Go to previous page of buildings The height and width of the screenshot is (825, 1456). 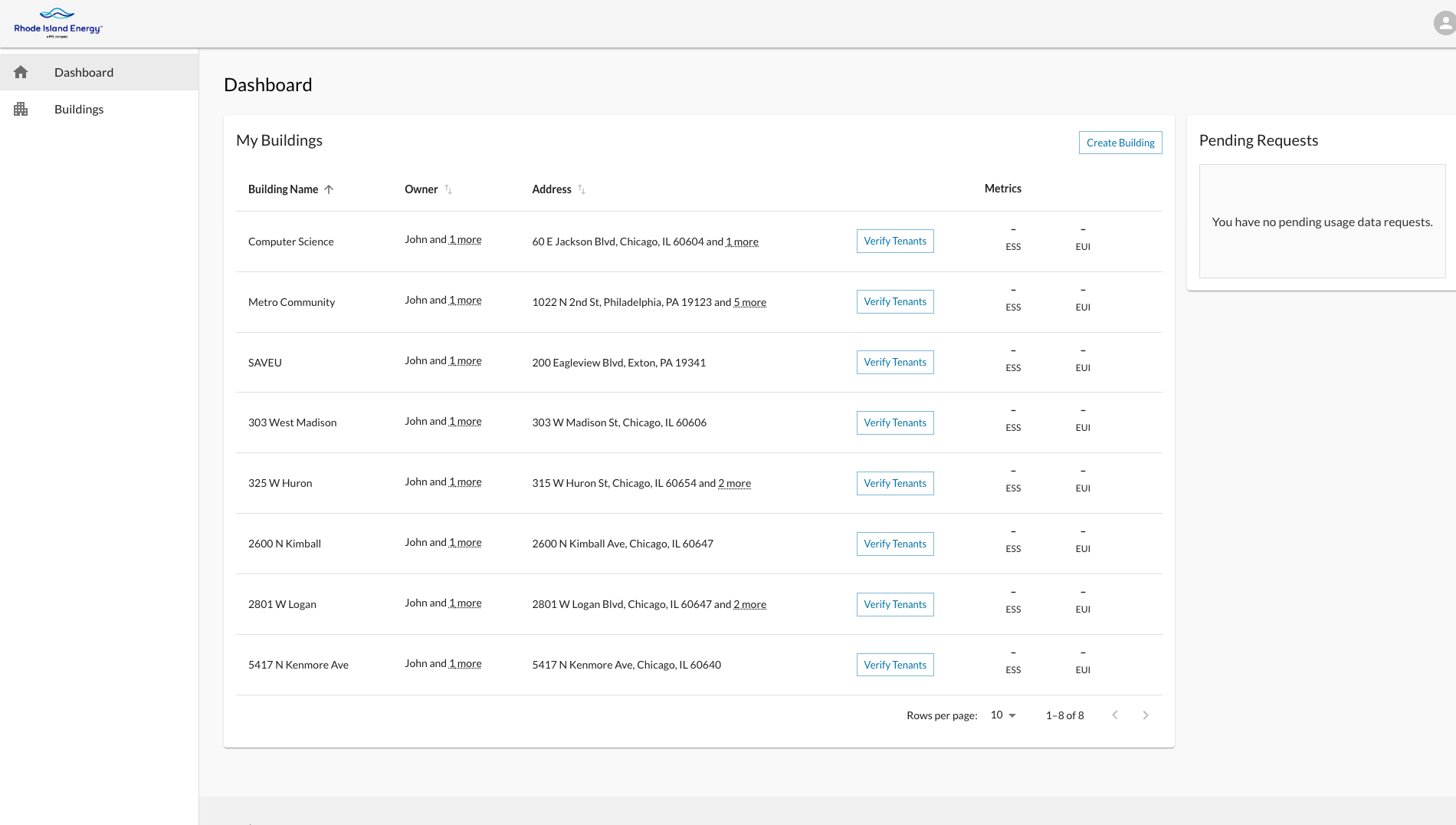pos(1115,715)
